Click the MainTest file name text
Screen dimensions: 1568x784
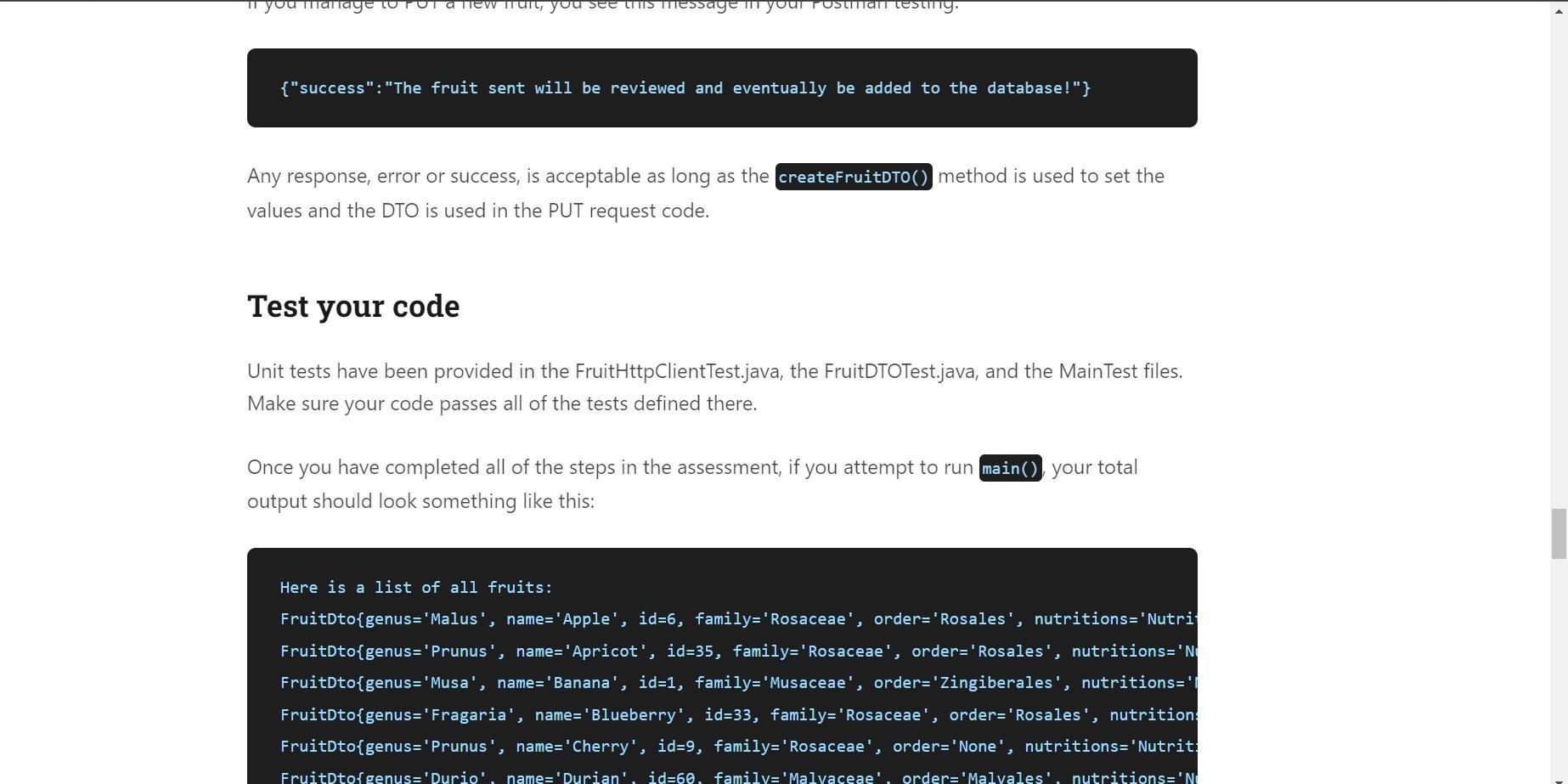[x=1099, y=371]
